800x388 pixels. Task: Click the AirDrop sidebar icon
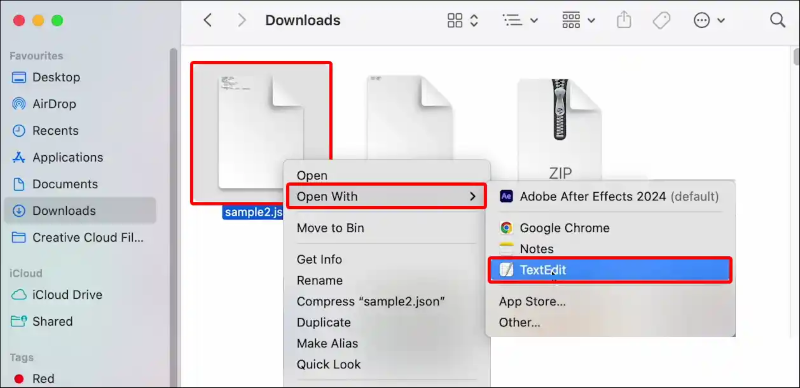19,104
